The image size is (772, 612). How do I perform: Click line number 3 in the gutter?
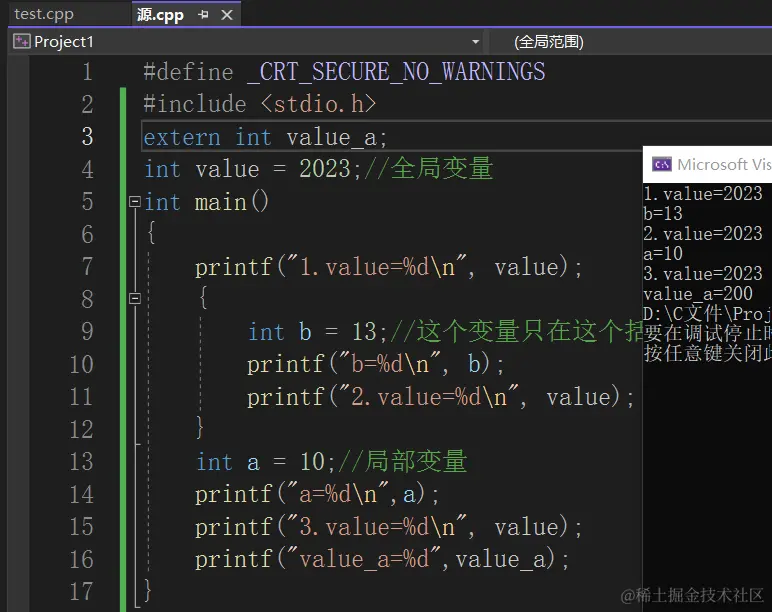pyautogui.click(x=87, y=136)
